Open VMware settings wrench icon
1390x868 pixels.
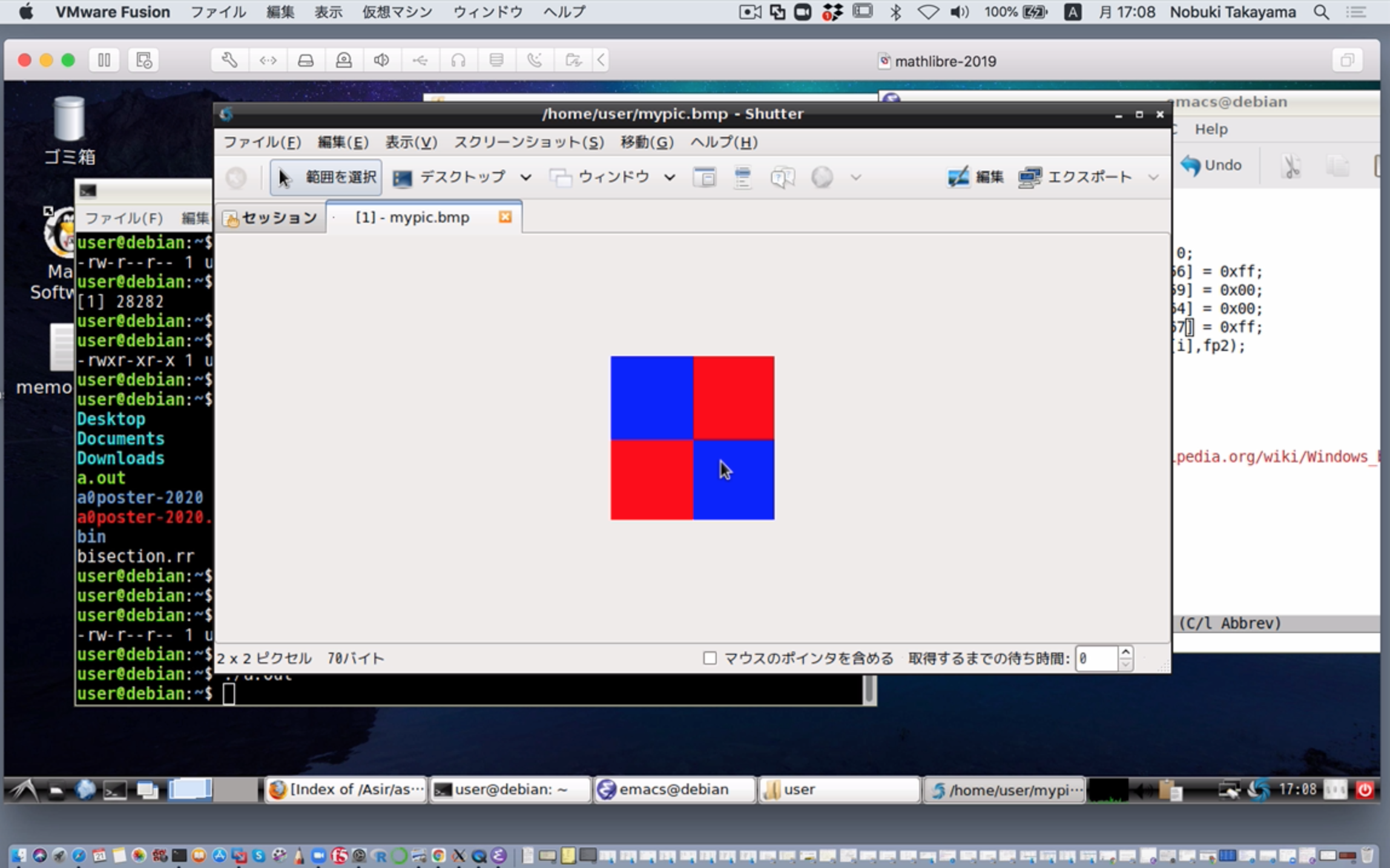coord(229,60)
